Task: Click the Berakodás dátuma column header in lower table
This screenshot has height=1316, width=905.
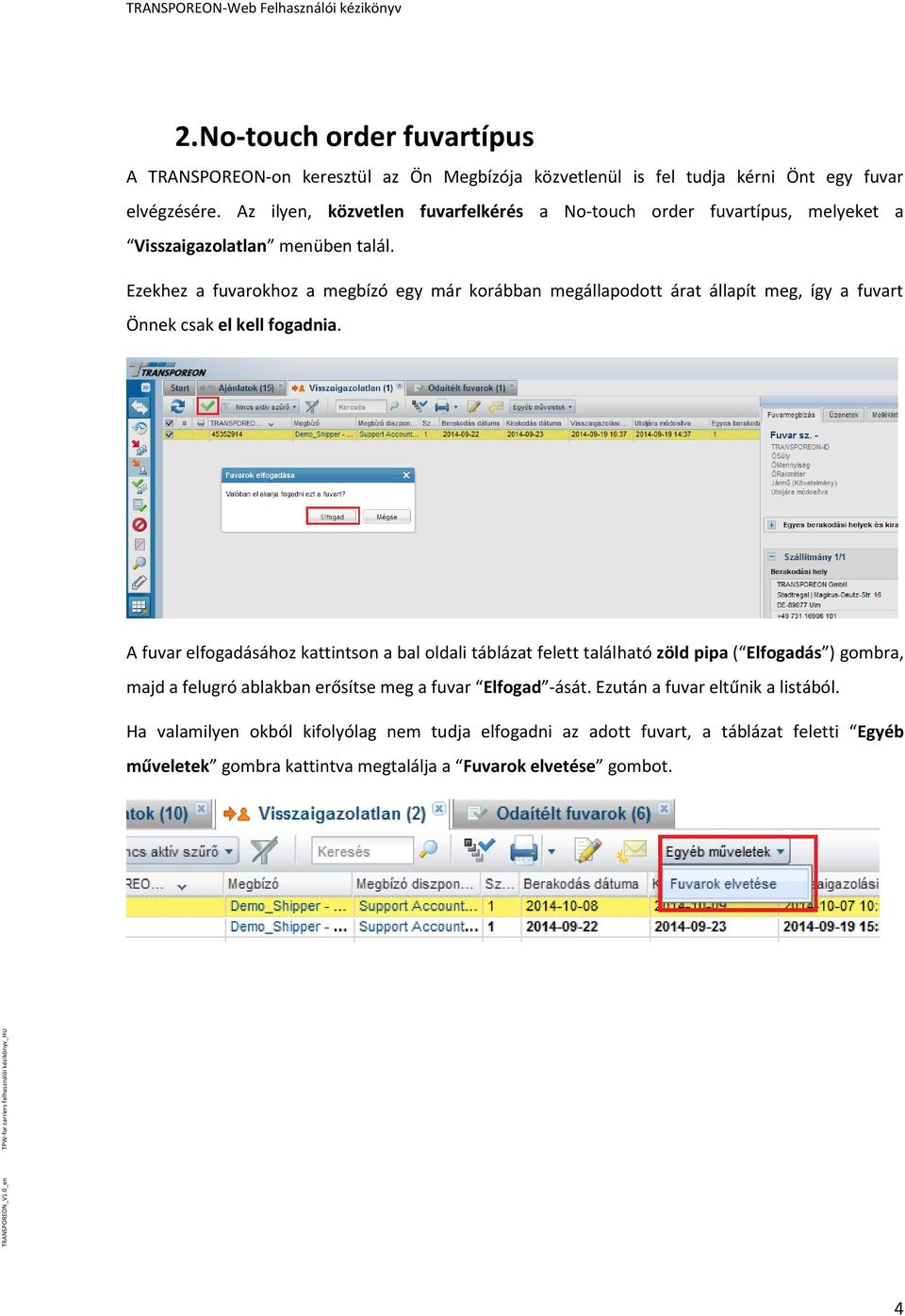Action: [584, 884]
